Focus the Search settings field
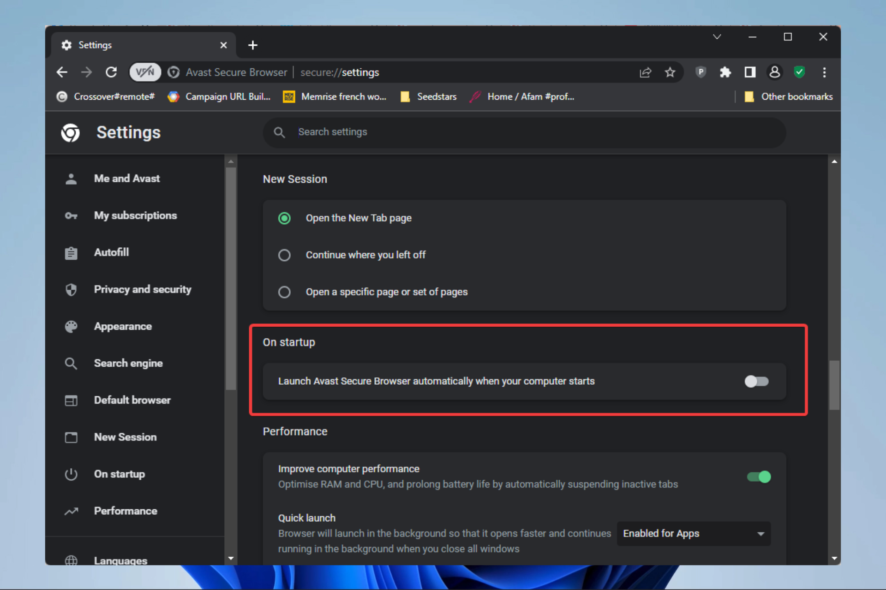The height and width of the screenshot is (590, 886). [524, 132]
